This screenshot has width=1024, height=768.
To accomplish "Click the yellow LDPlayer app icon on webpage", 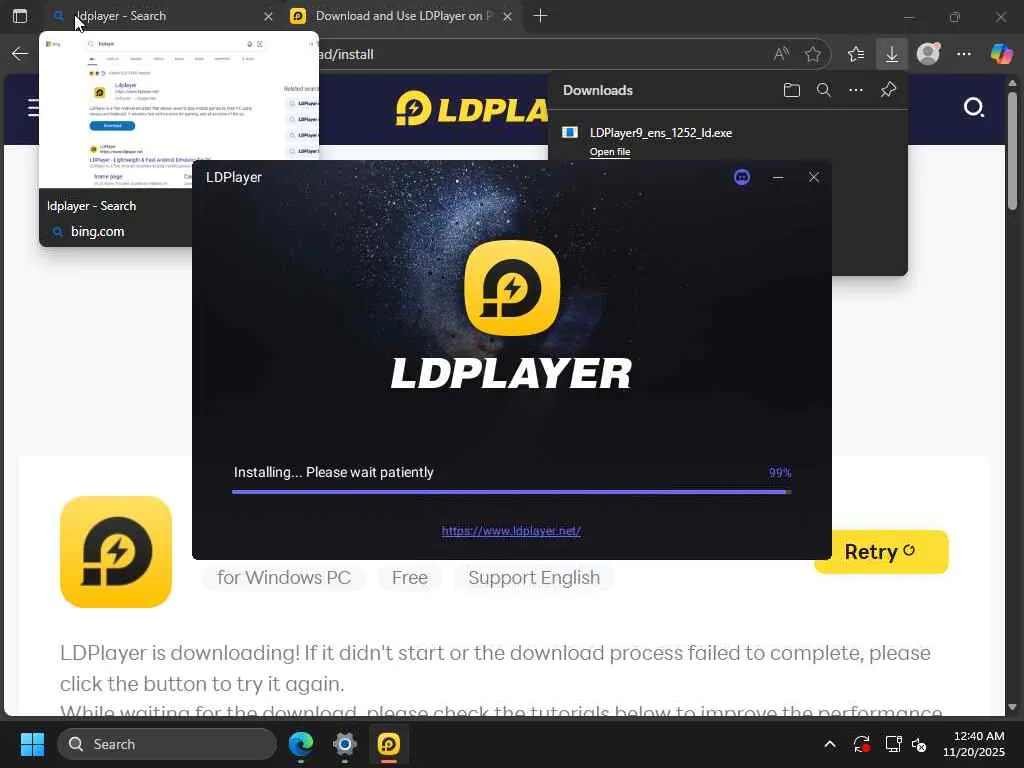I will [x=116, y=552].
